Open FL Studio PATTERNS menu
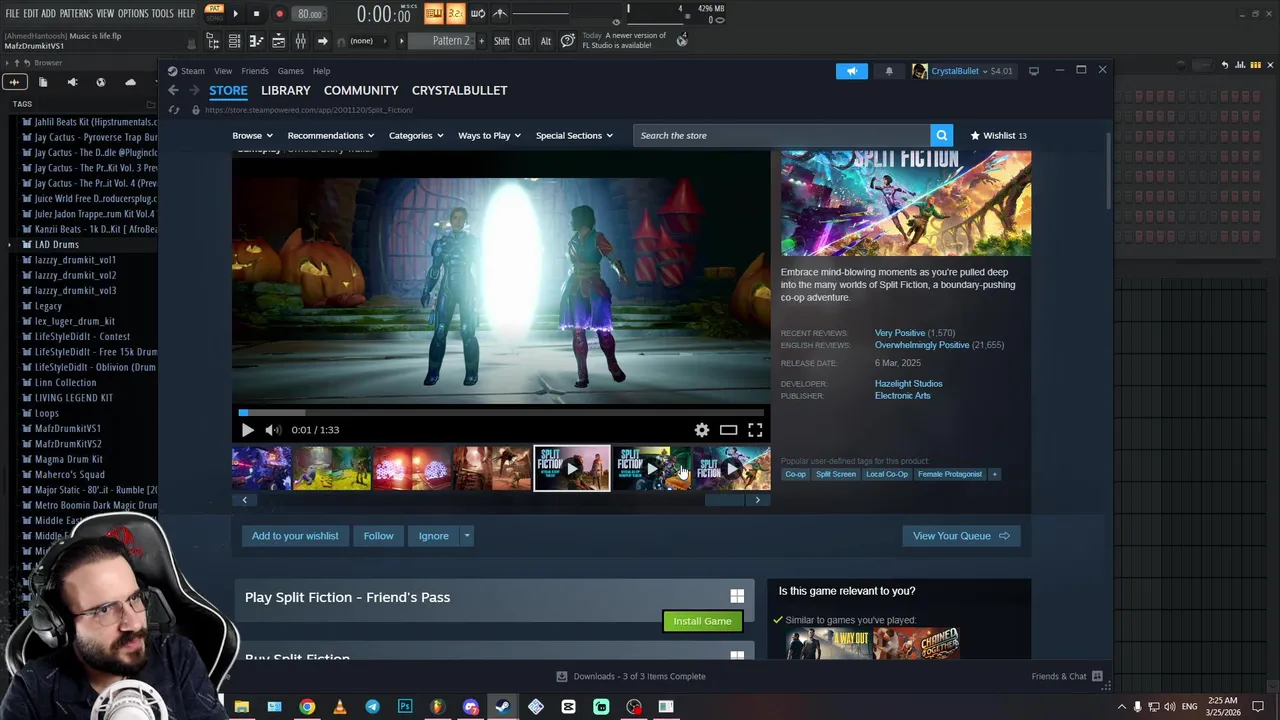Screen dimensions: 1280x720 click(76, 13)
